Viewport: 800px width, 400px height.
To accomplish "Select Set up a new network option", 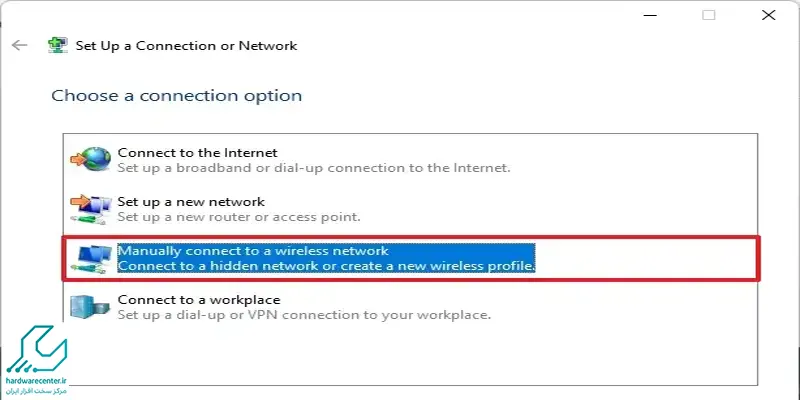I will (x=410, y=209).
